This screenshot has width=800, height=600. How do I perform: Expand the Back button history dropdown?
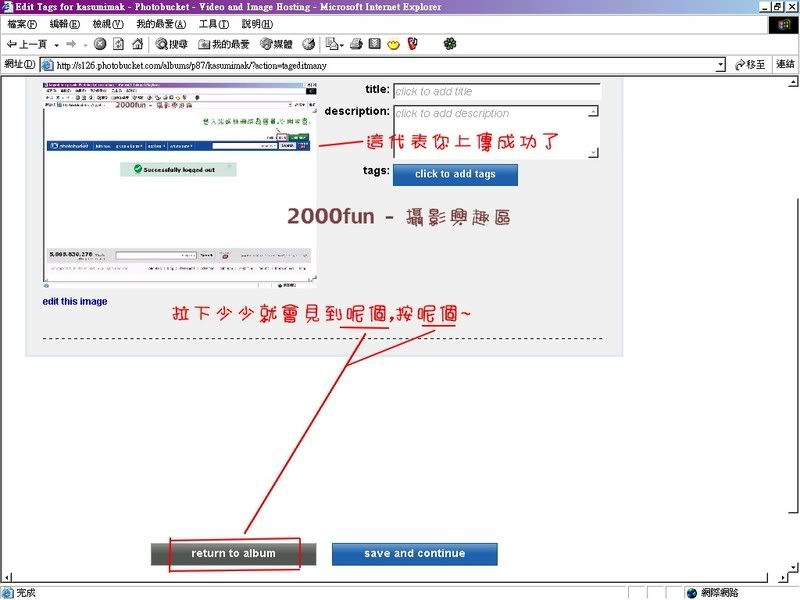(57, 44)
